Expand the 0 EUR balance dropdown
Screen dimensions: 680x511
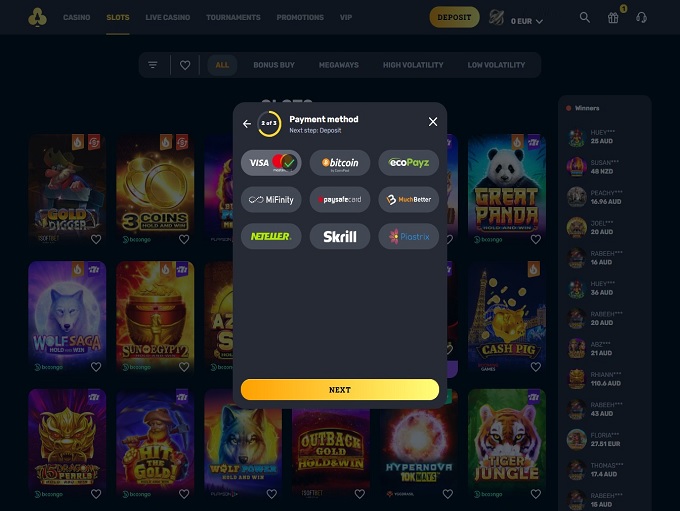(526, 21)
